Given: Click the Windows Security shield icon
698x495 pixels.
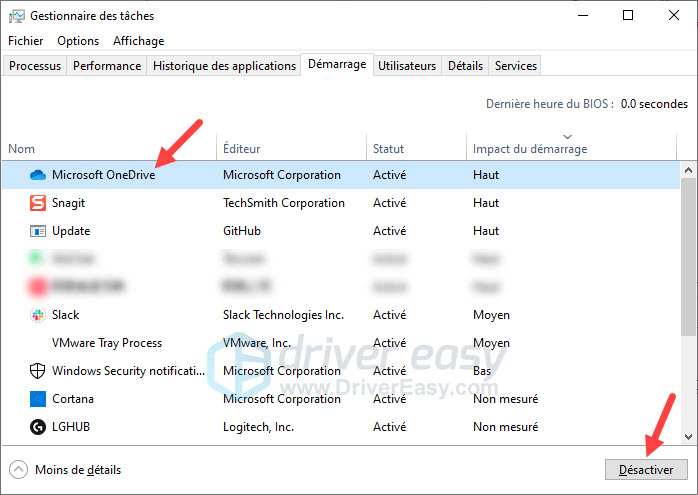Looking at the screenshot, I should [37, 371].
